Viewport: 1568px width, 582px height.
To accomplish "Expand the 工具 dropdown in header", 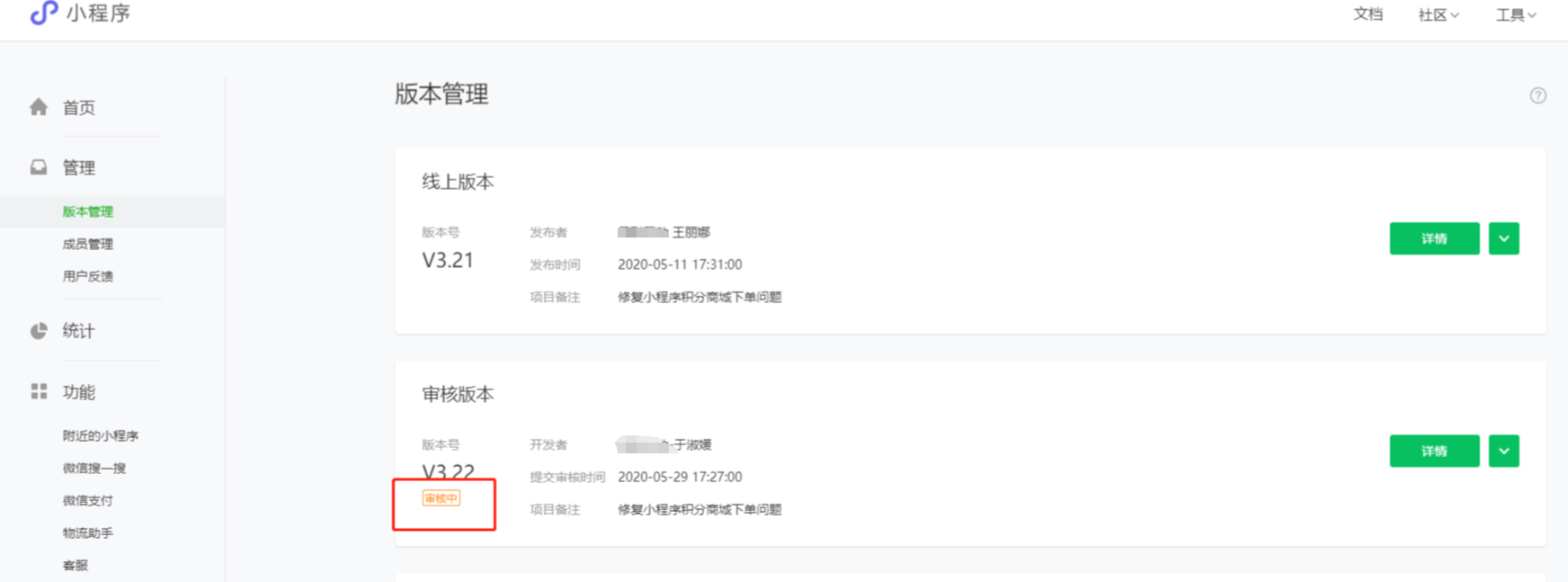I will point(1516,14).
